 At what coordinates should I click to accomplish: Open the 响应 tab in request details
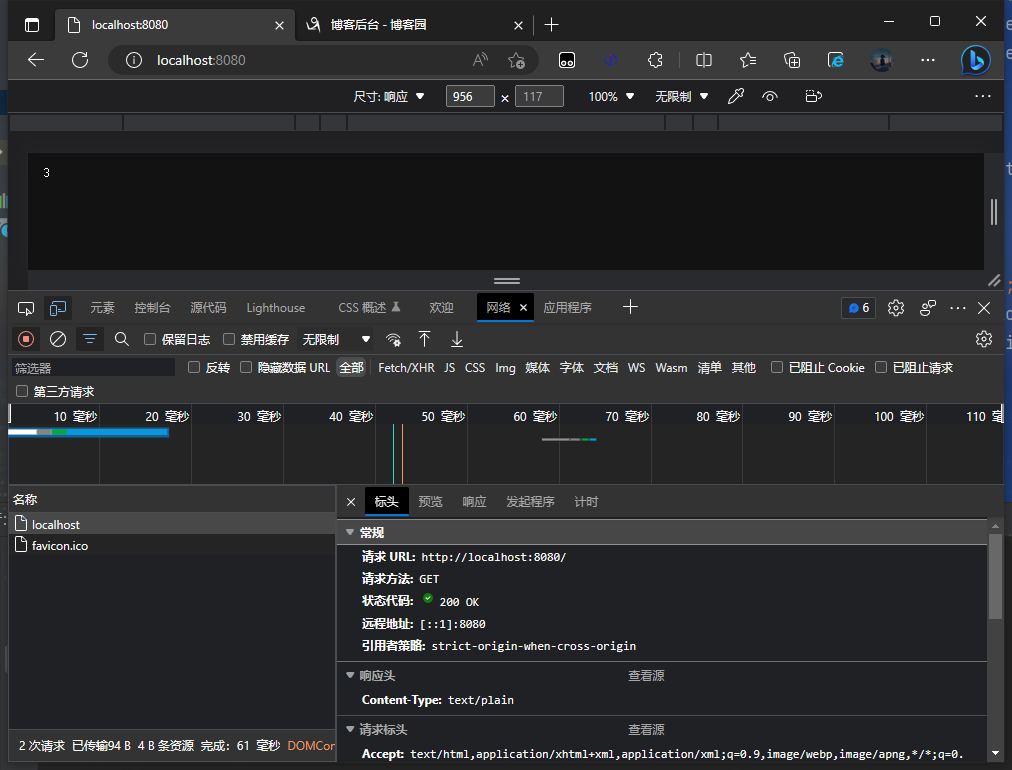(x=474, y=502)
